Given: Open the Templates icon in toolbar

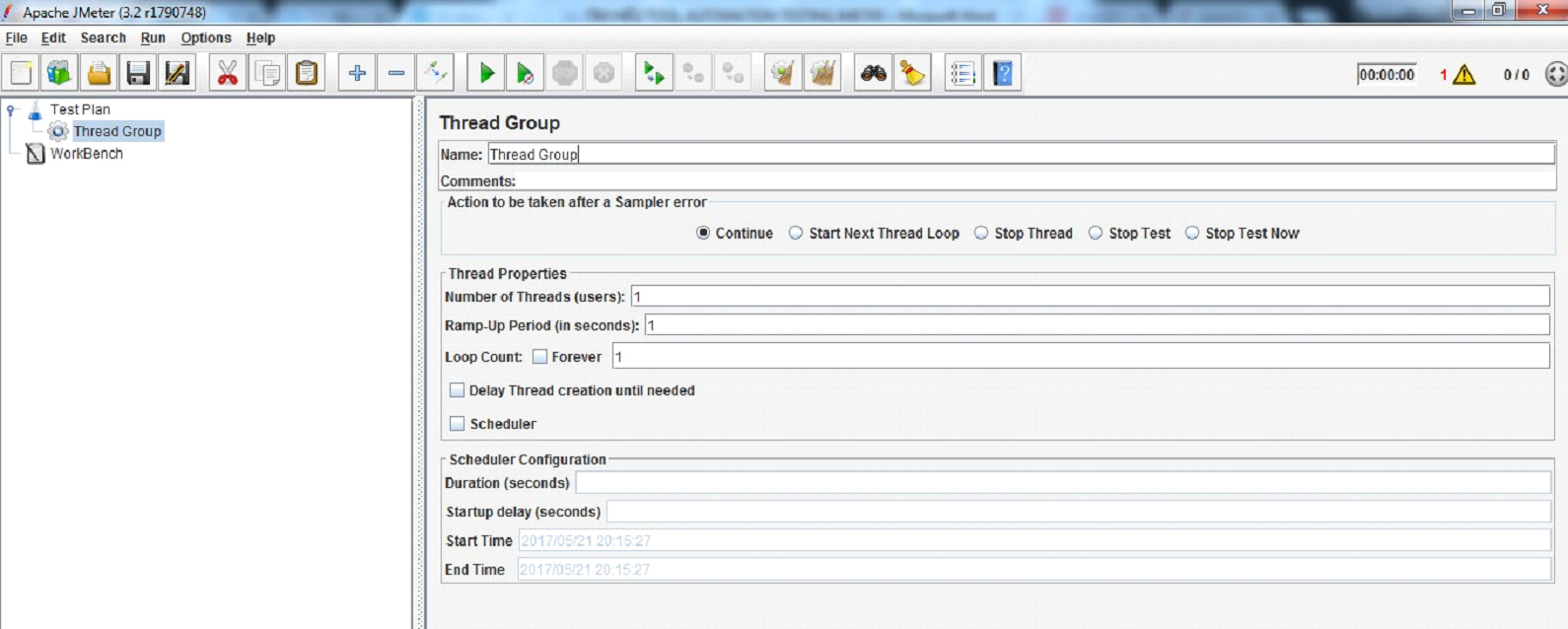Looking at the screenshot, I should [x=59, y=73].
